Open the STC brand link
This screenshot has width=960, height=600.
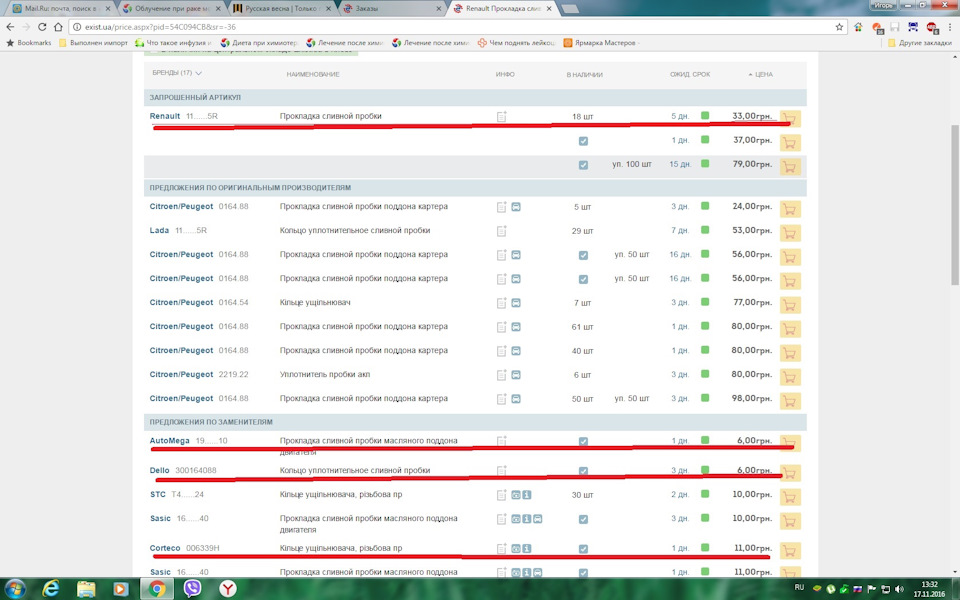pyautogui.click(x=157, y=494)
